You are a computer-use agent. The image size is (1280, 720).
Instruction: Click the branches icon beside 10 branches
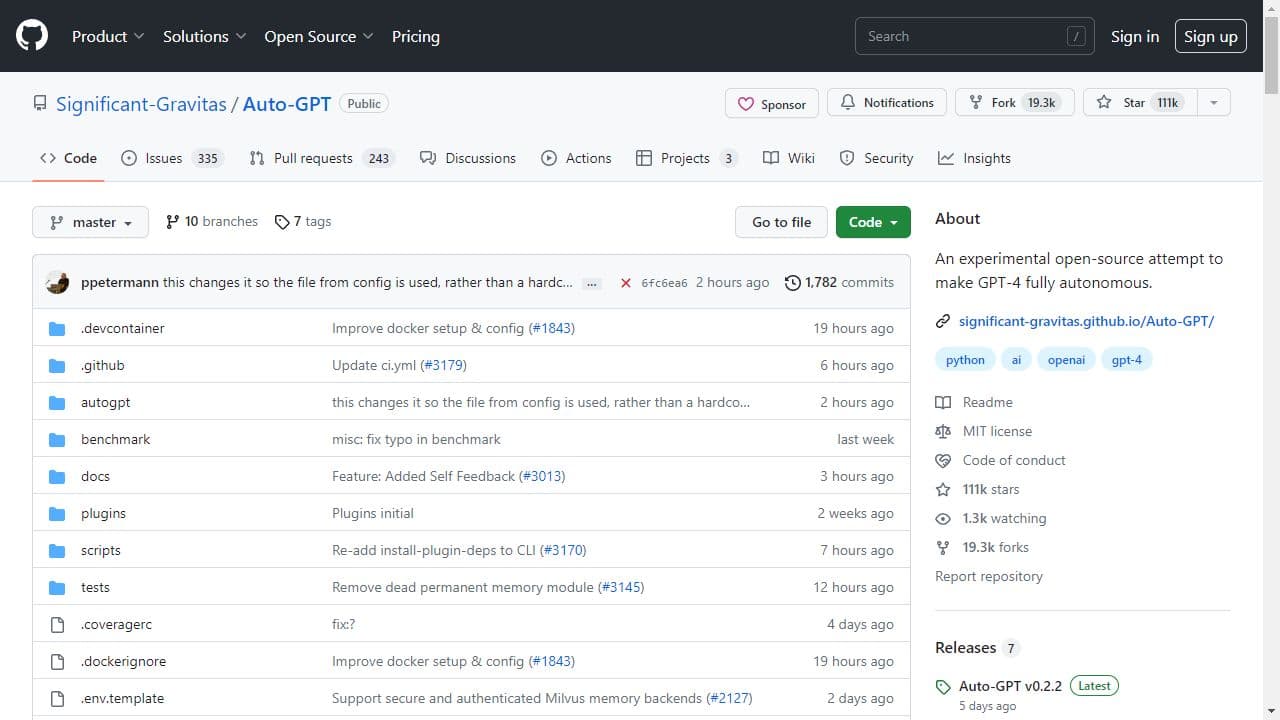coord(172,222)
